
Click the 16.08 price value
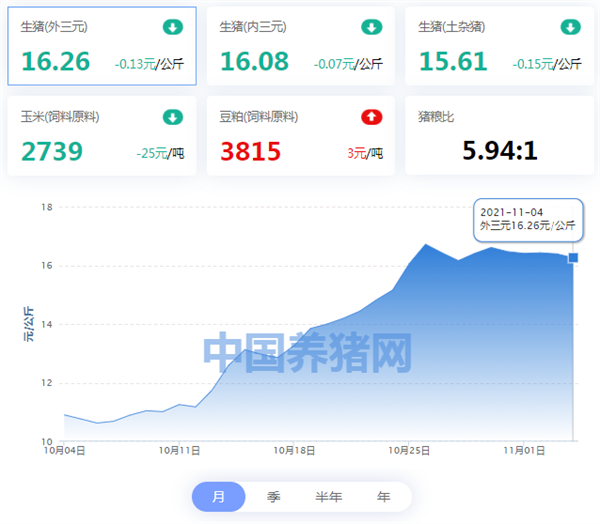point(254,61)
